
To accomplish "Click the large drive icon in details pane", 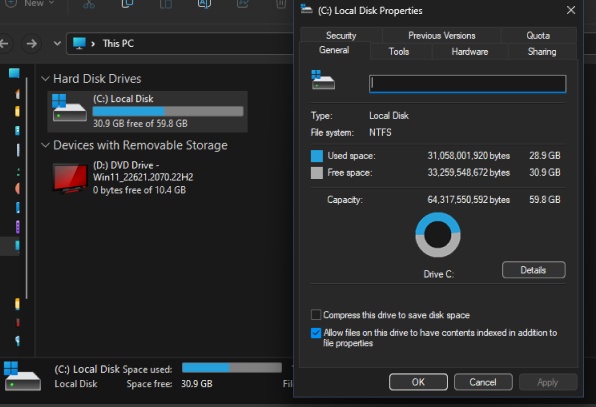I will click(22, 376).
